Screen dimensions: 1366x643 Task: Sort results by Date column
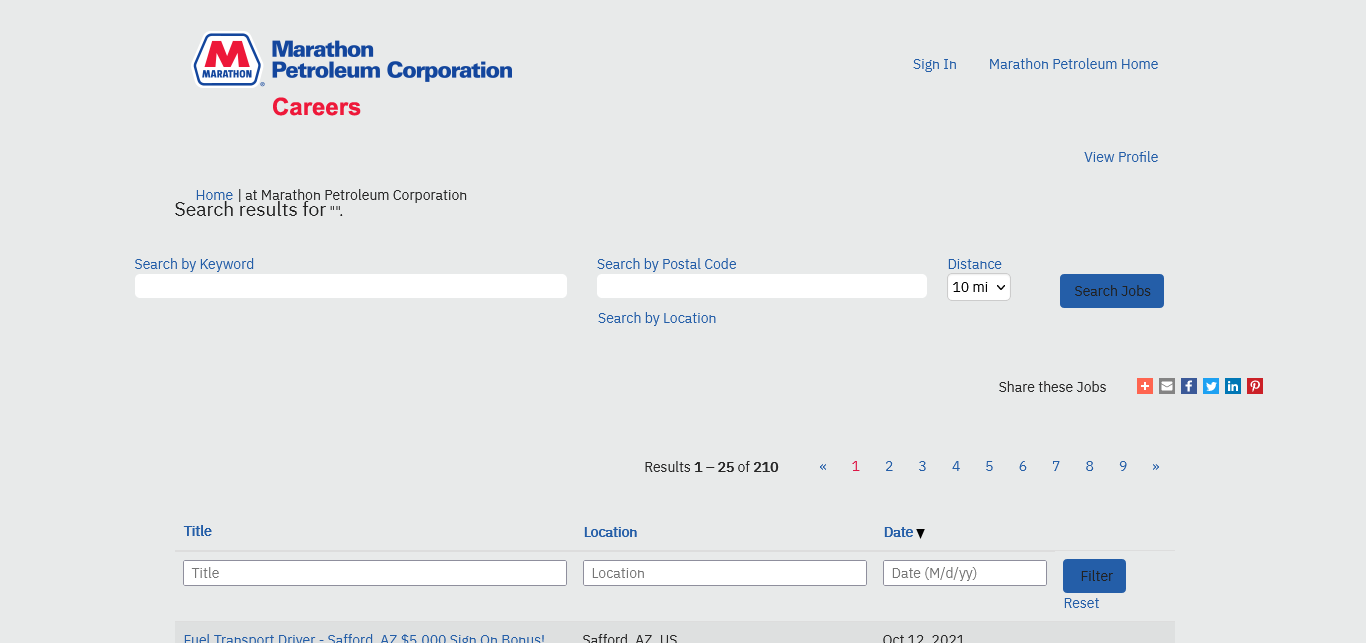(898, 532)
